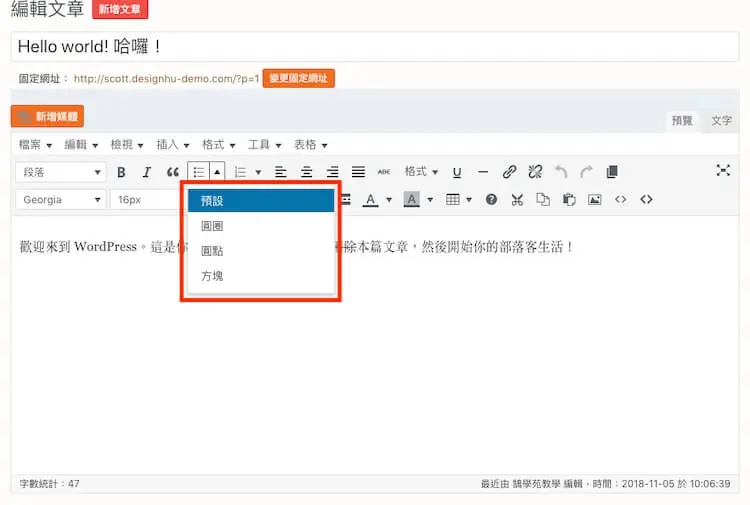Undo the last action
Viewport: 750px width, 505px height.
click(x=561, y=172)
